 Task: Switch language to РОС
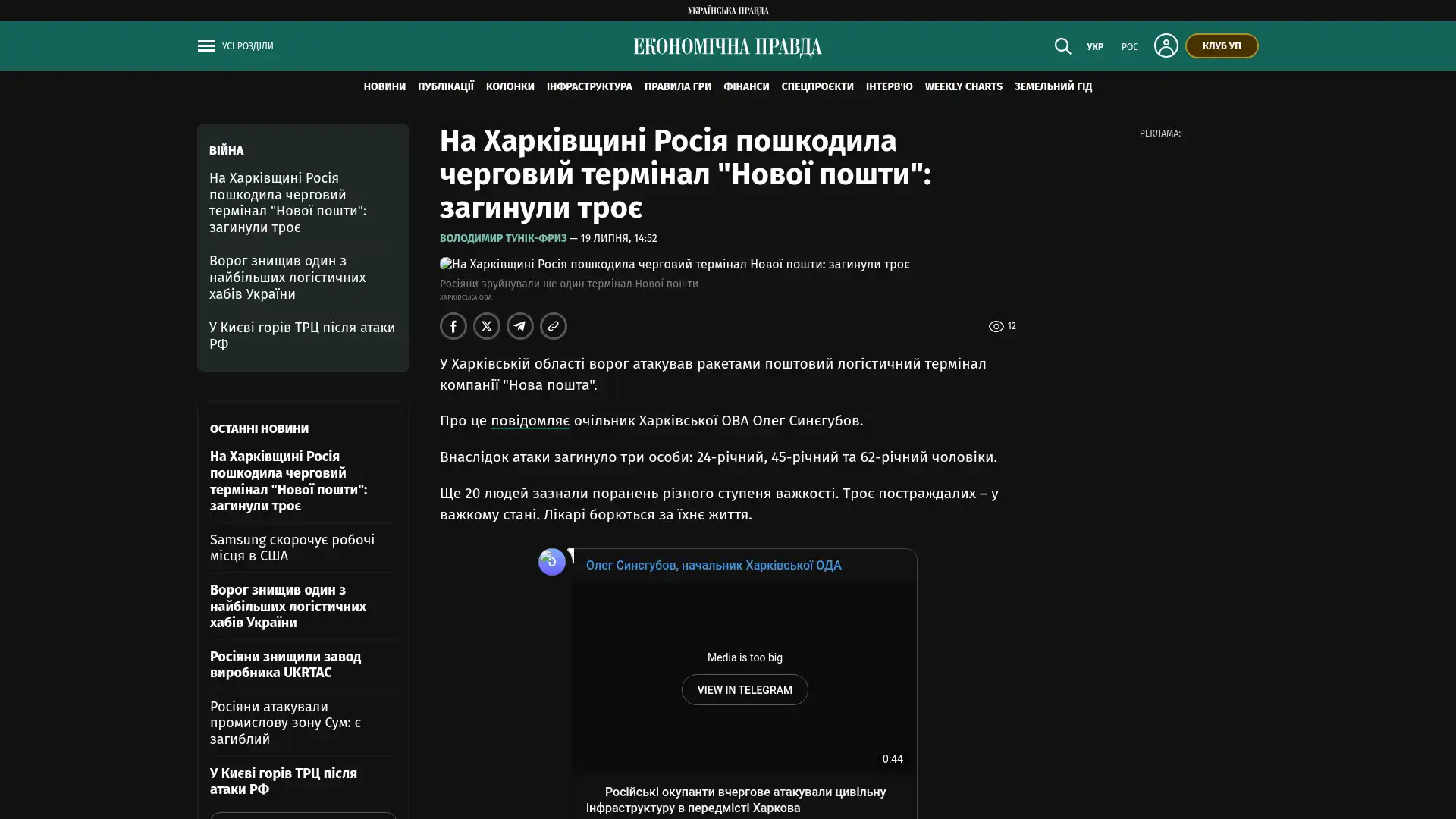pos(1130,47)
